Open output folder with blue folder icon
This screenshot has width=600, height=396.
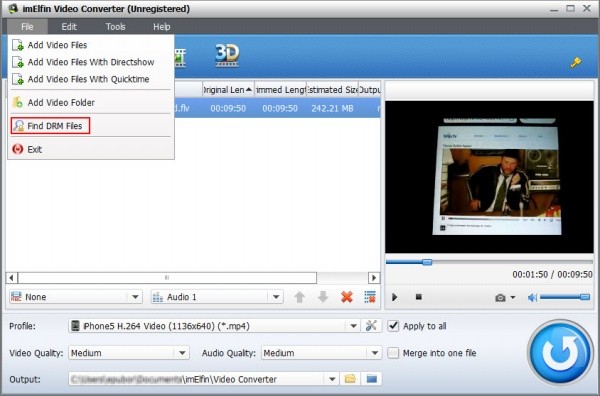pos(372,379)
